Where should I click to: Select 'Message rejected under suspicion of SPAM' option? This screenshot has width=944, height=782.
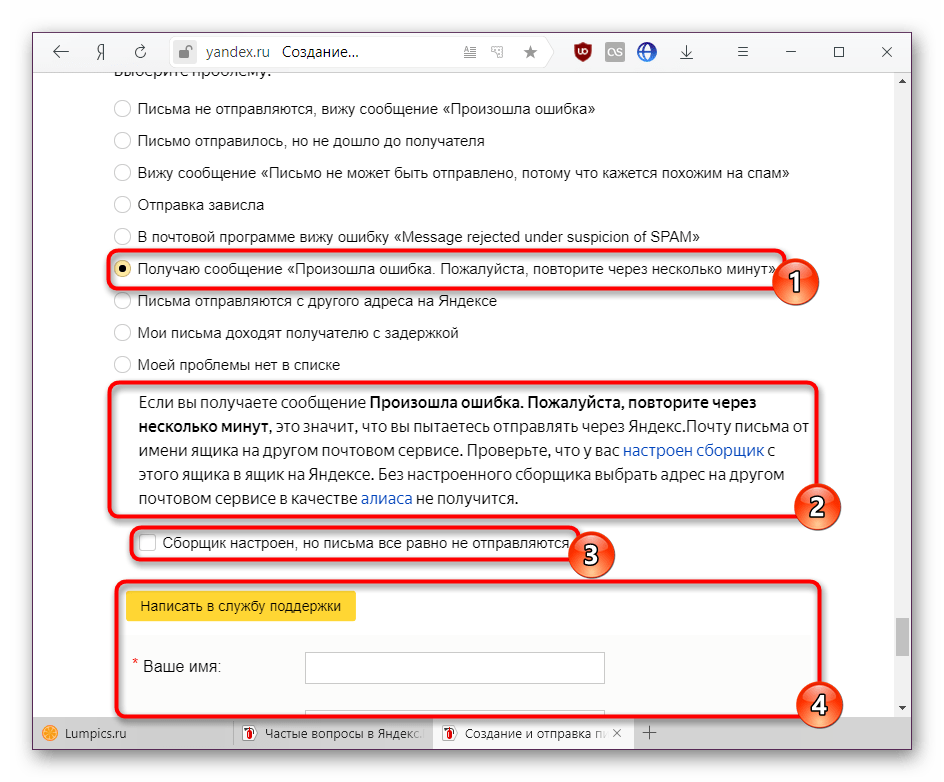coord(122,237)
